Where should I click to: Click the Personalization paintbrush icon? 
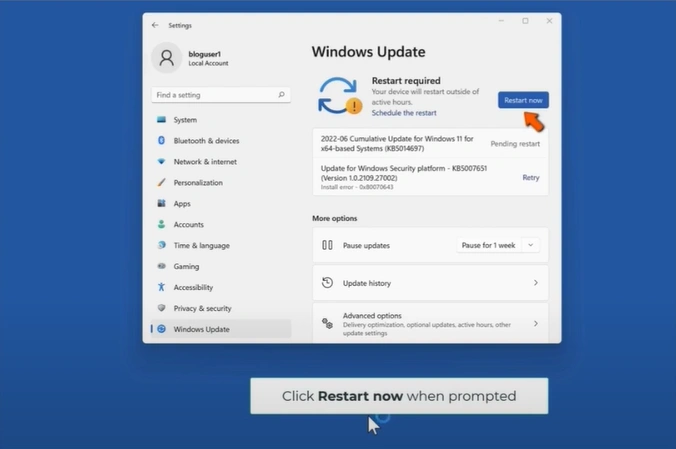pos(161,183)
